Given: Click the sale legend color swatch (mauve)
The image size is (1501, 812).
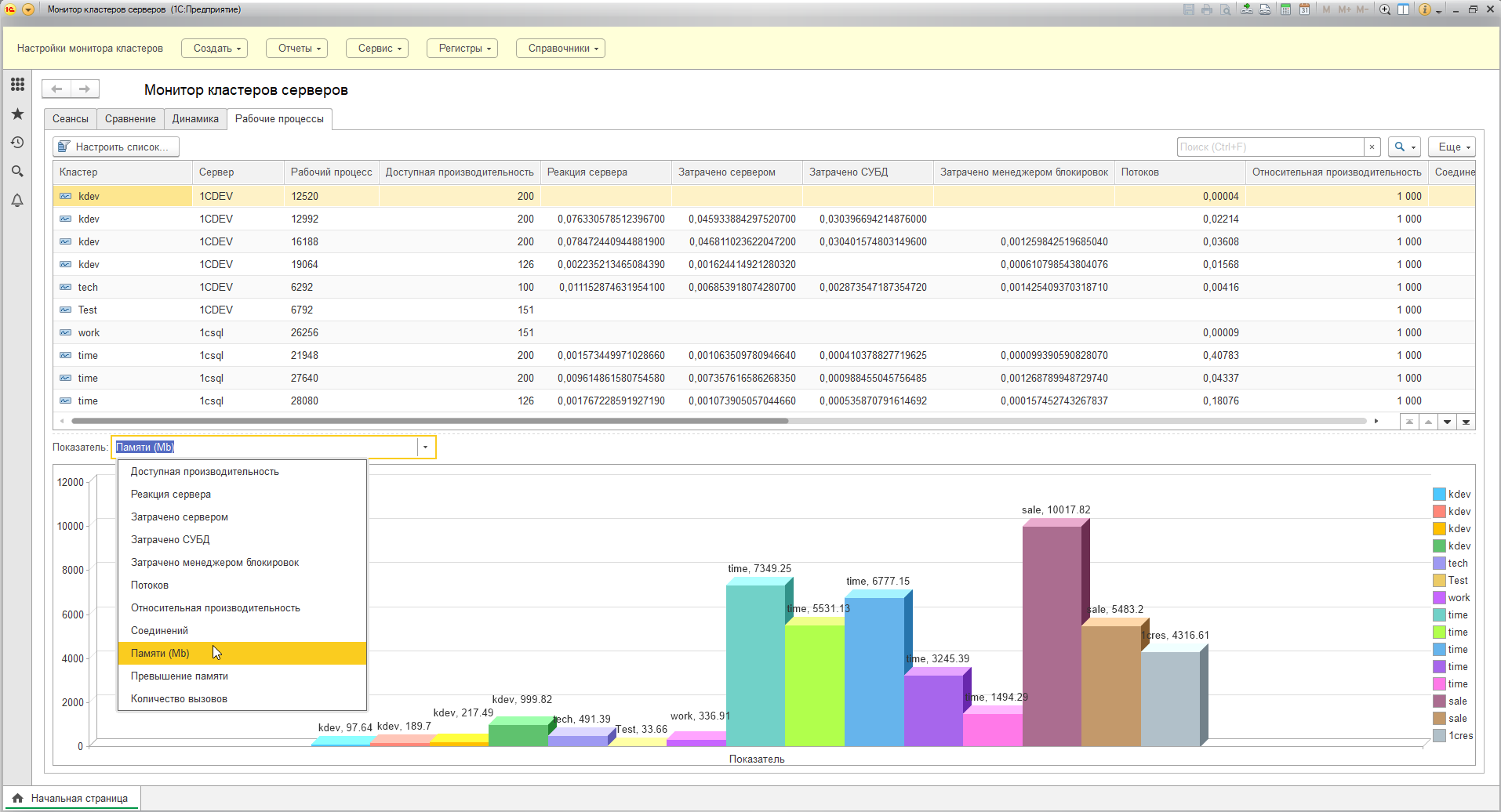Looking at the screenshot, I should [x=1439, y=701].
